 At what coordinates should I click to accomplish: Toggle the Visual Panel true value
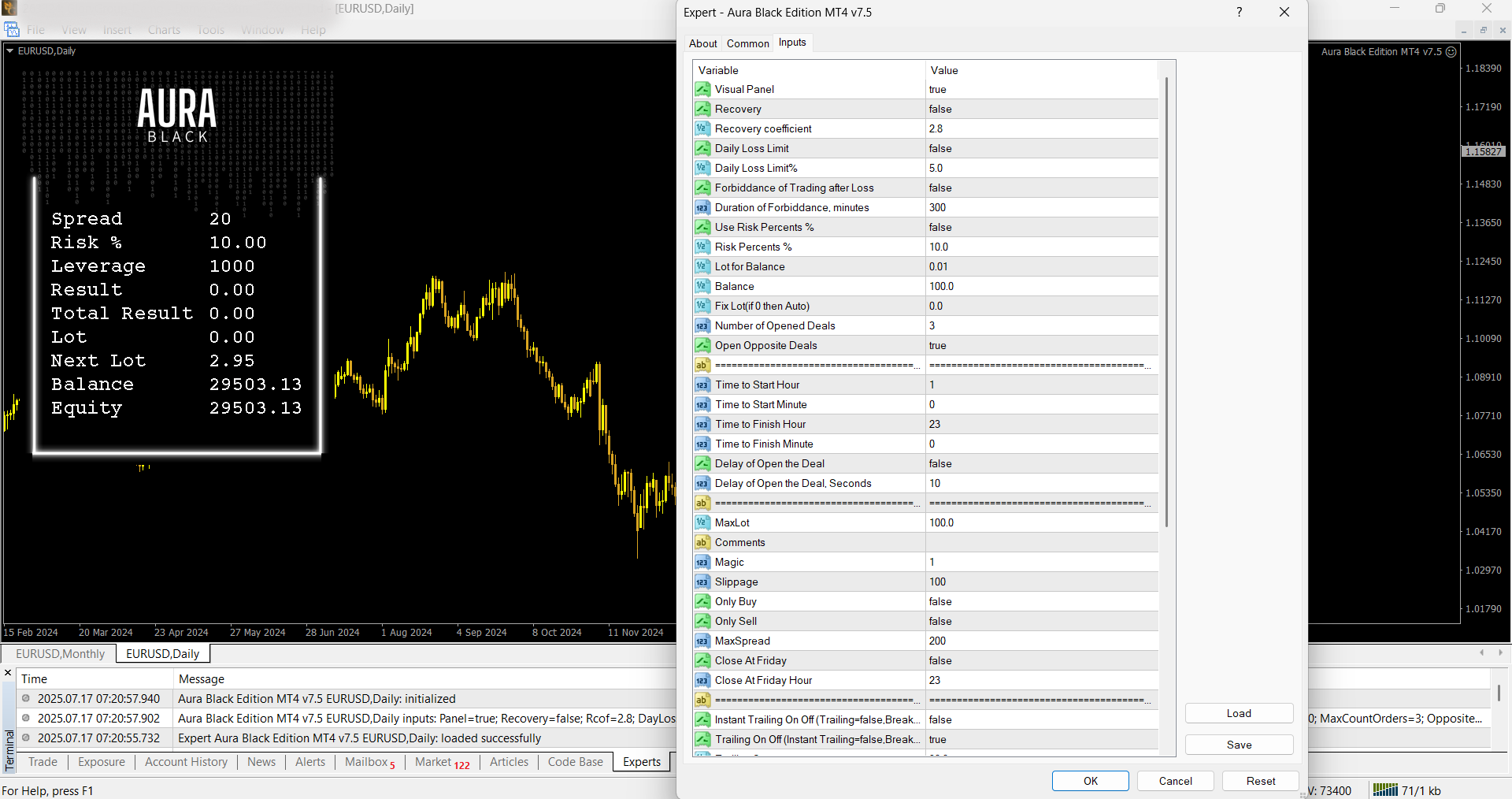point(1042,89)
